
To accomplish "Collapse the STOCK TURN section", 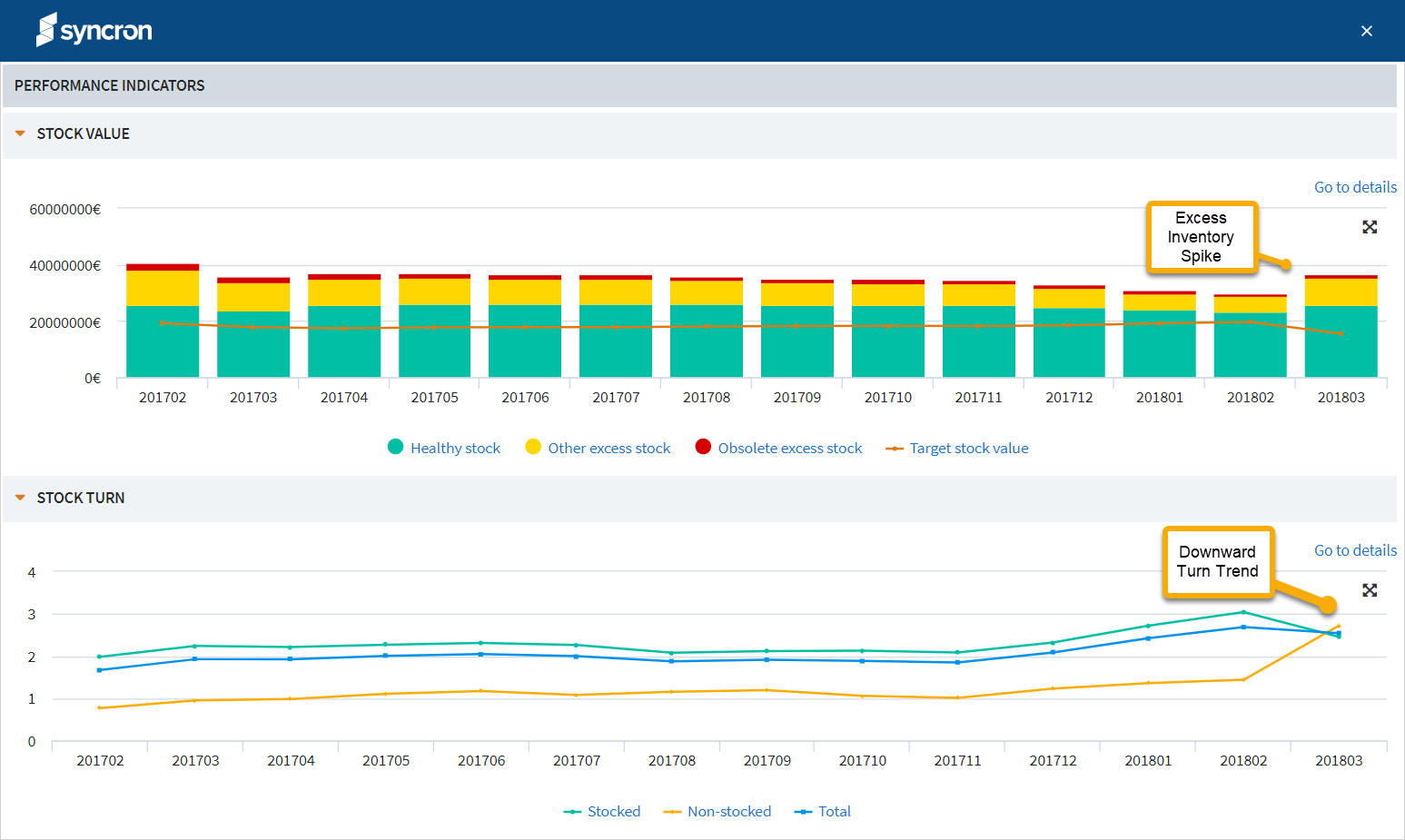I will [20, 498].
